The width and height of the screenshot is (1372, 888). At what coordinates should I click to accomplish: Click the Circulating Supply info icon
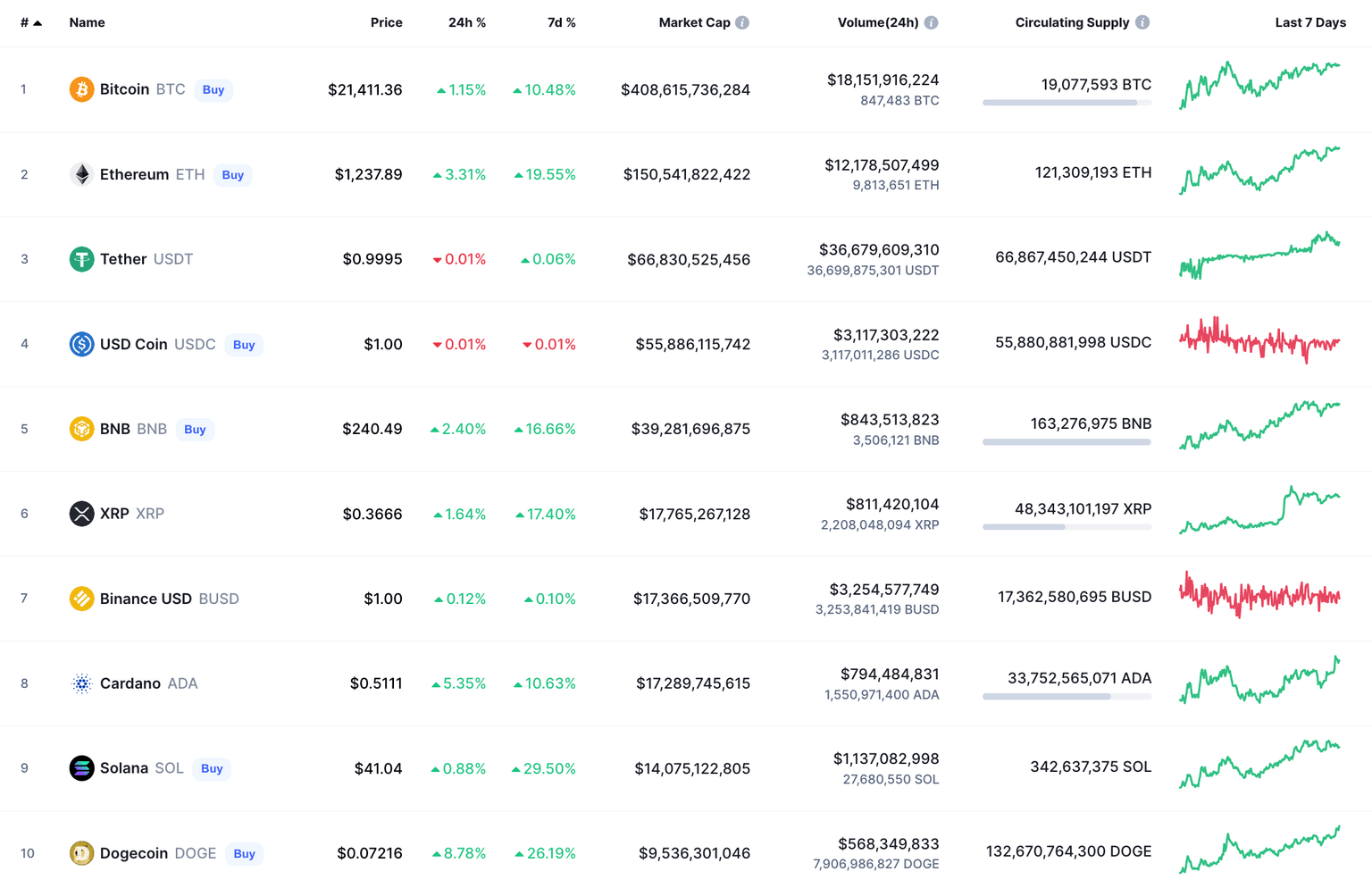[x=1142, y=22]
